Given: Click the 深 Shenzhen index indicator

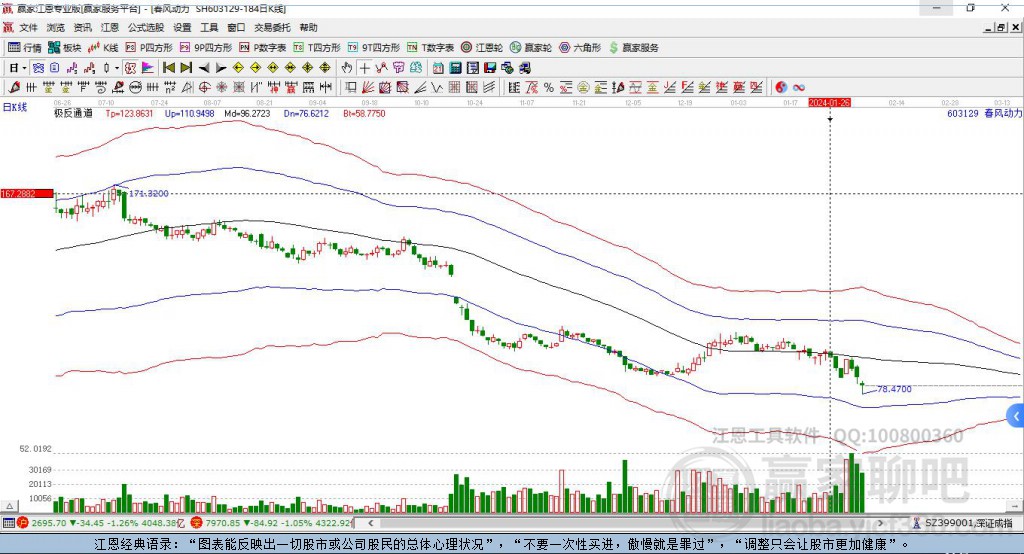Looking at the screenshot, I should click(x=197, y=523).
